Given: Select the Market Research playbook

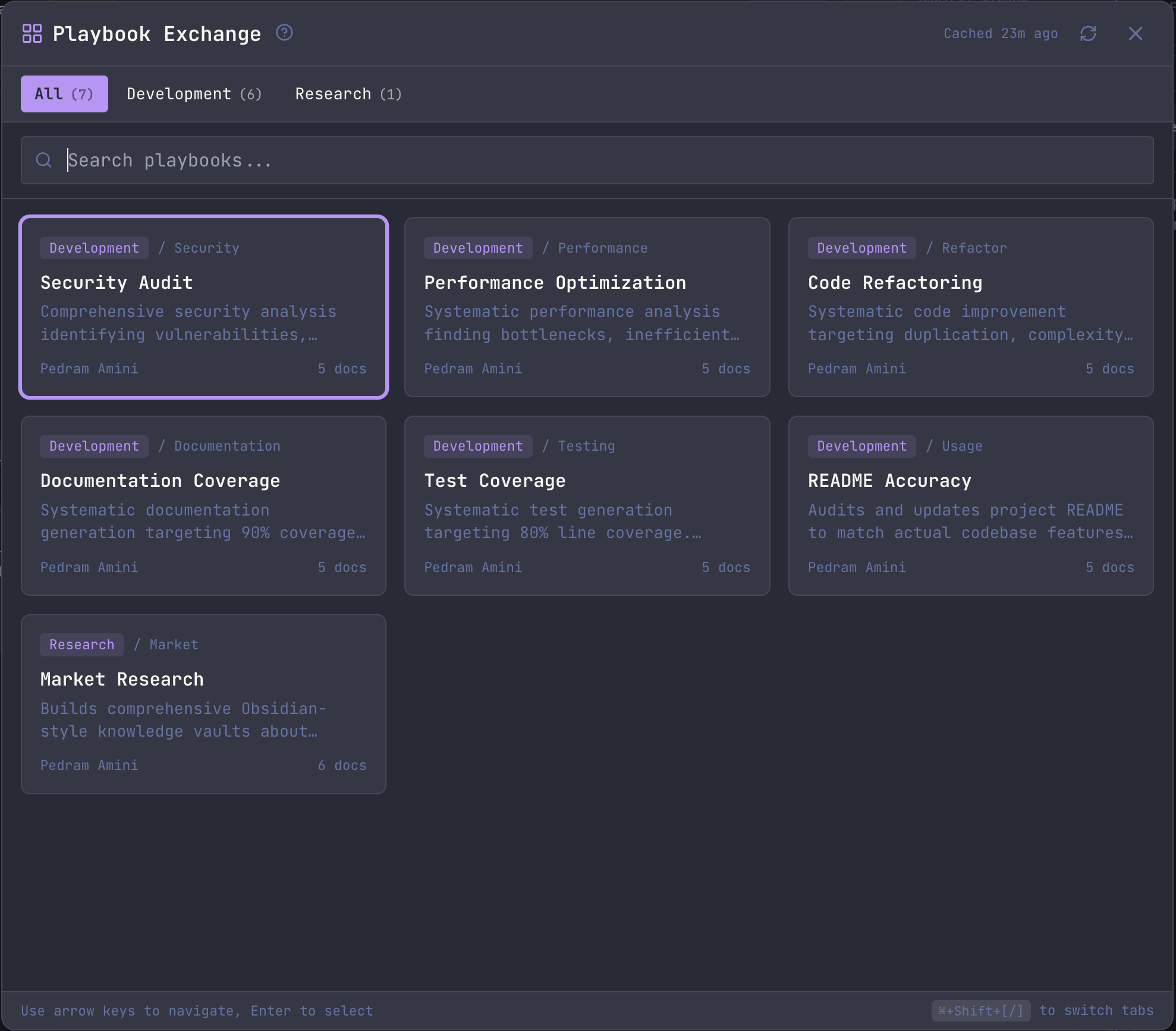Looking at the screenshot, I should point(203,704).
